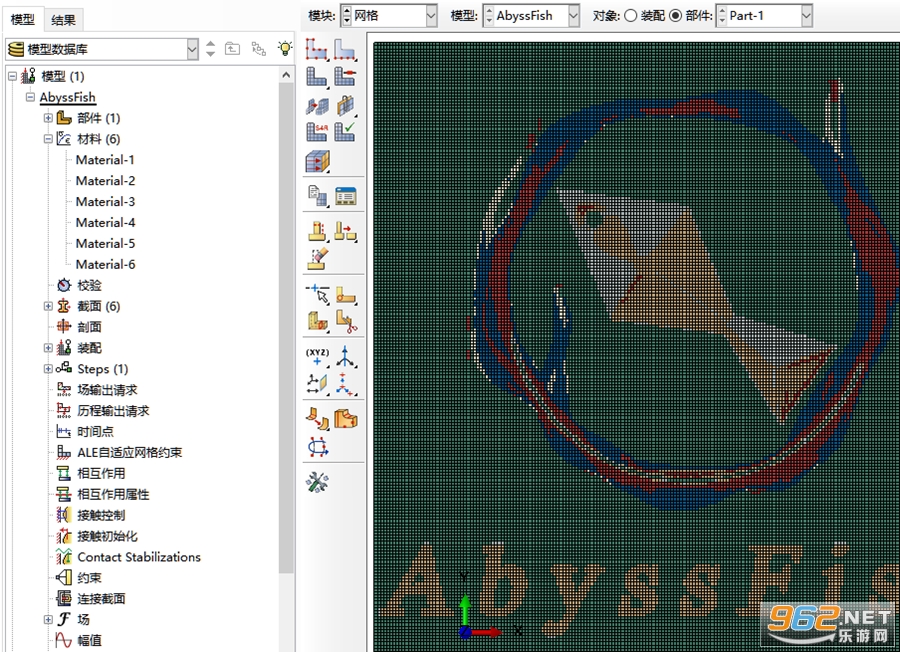Click the scissors remove tool

coord(346,321)
